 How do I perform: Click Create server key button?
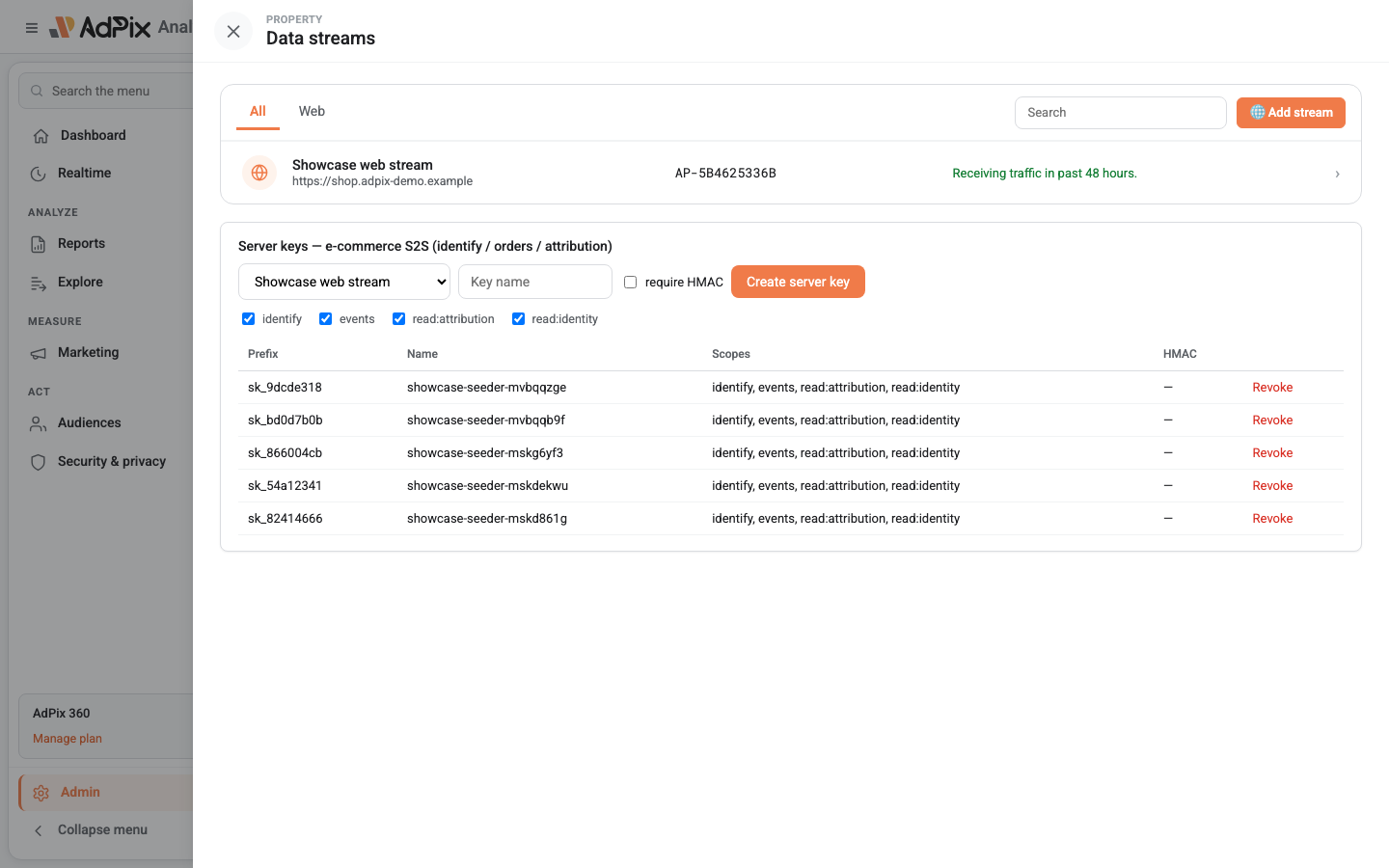(x=798, y=282)
